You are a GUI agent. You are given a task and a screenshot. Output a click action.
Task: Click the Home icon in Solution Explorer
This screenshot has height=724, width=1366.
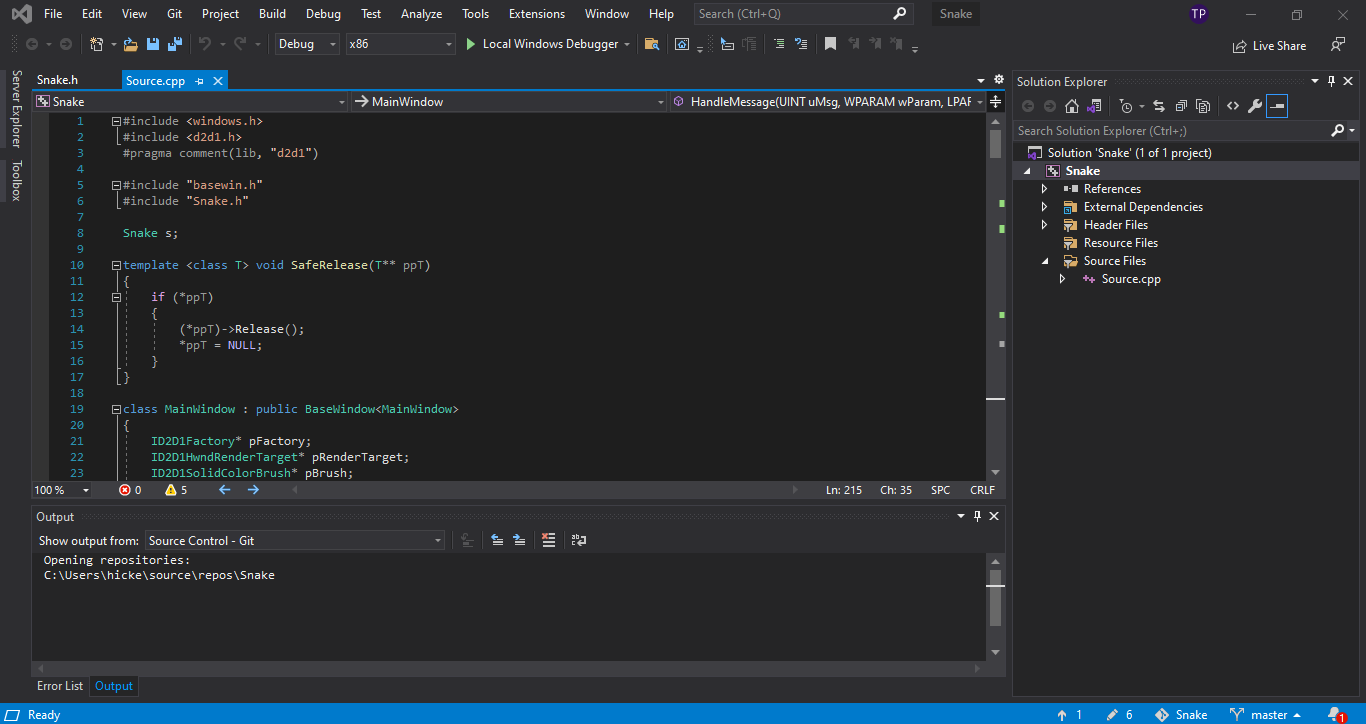pyautogui.click(x=1072, y=106)
